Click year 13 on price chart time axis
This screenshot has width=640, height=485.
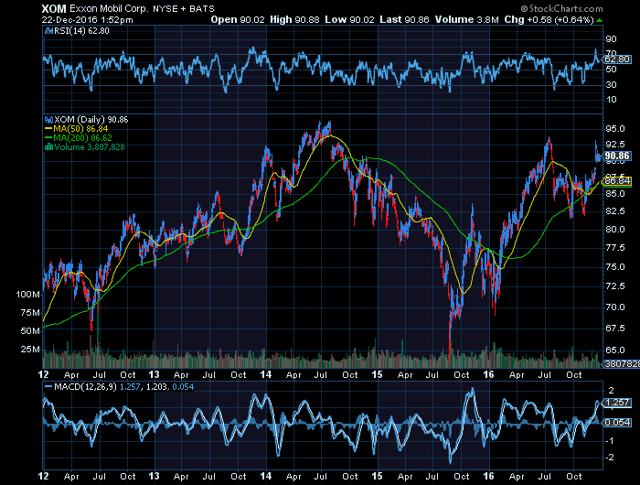[x=153, y=375]
